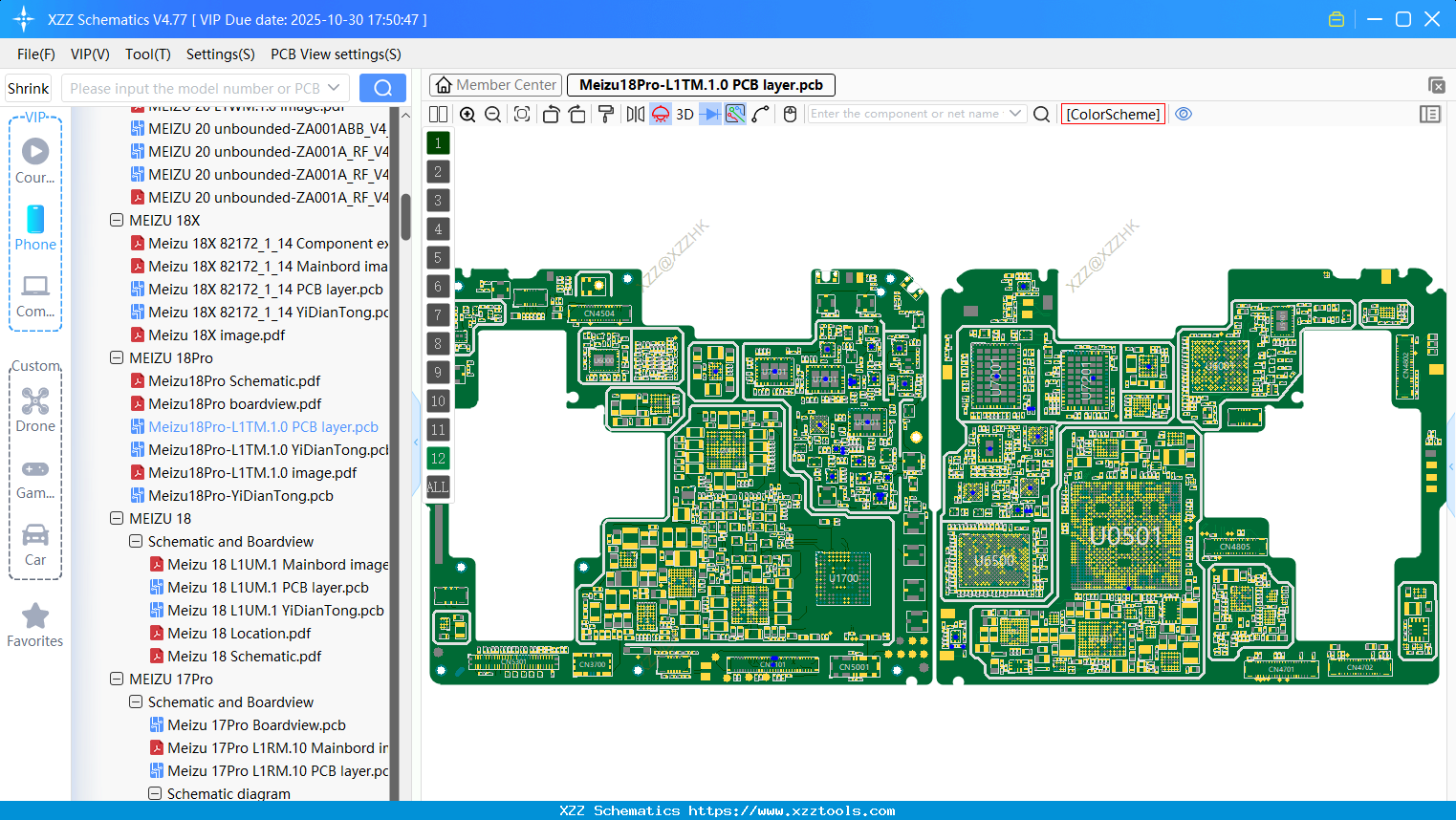The width and height of the screenshot is (1456, 820).
Task: Toggle the ALL layers button
Action: pos(437,487)
